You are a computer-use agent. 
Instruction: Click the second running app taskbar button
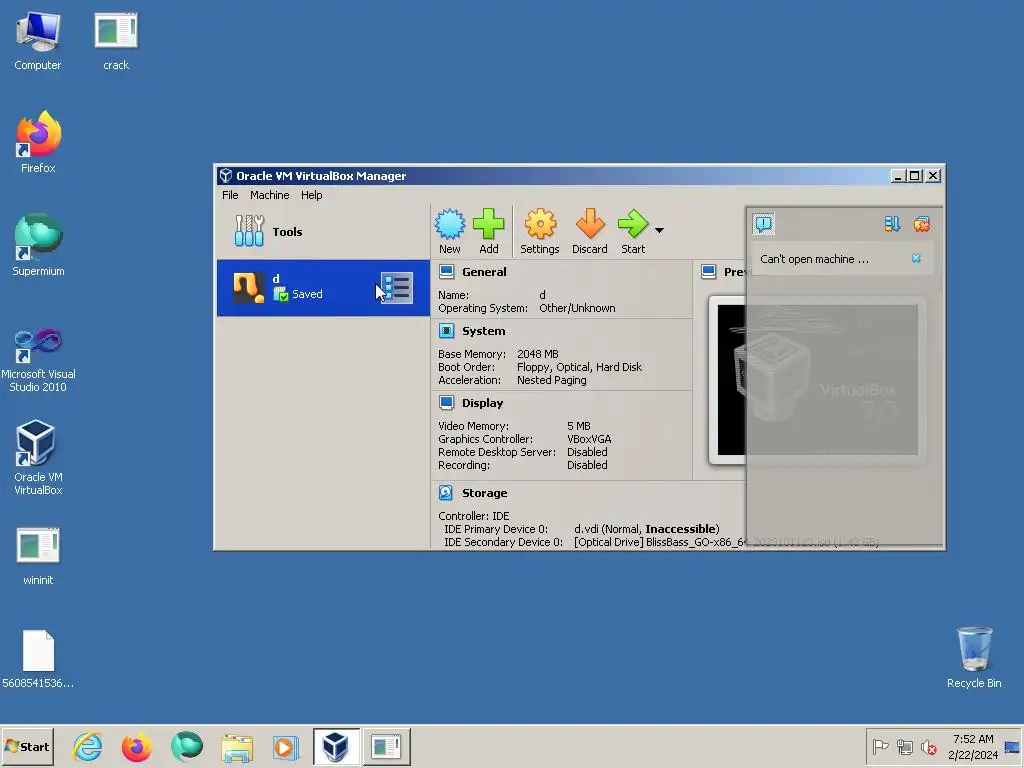point(386,746)
